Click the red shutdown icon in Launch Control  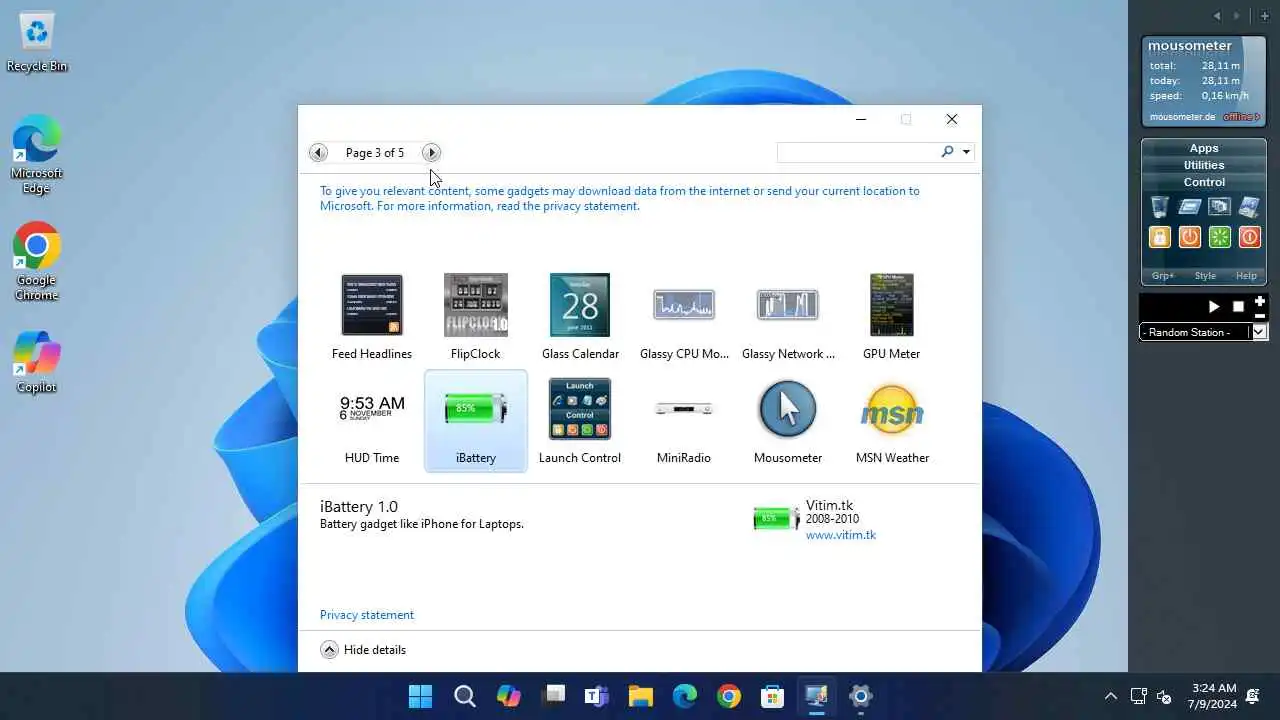click(x=1249, y=237)
